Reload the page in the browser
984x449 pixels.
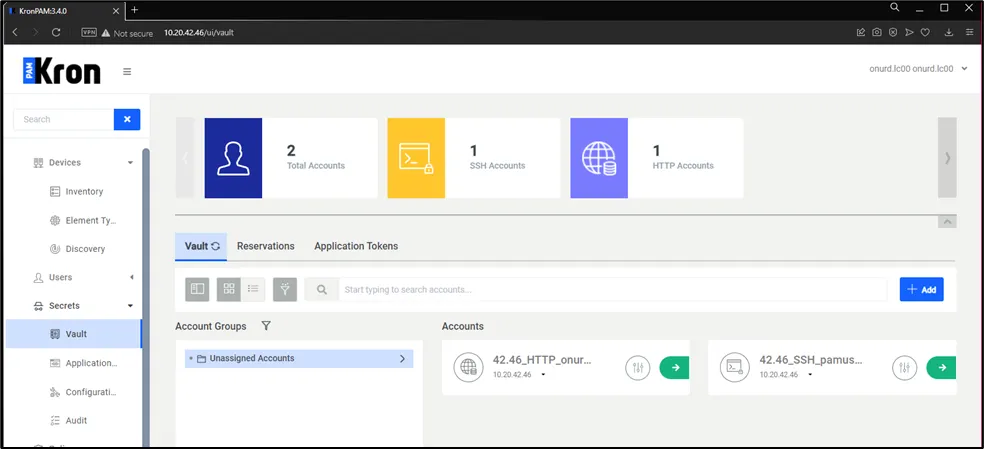coord(56,32)
